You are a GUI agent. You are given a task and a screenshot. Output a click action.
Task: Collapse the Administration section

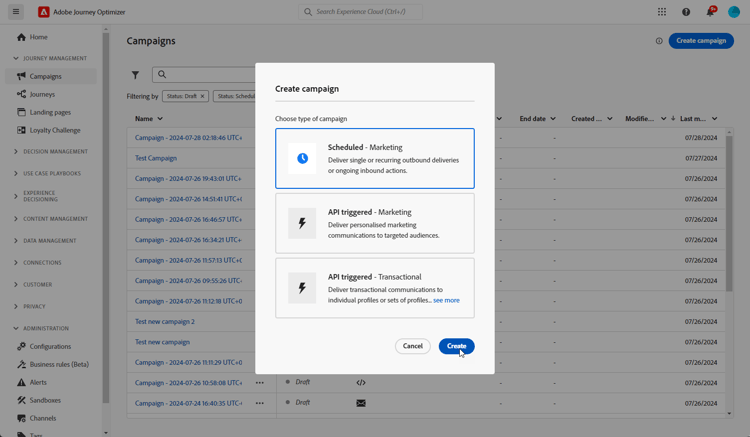pos(46,328)
